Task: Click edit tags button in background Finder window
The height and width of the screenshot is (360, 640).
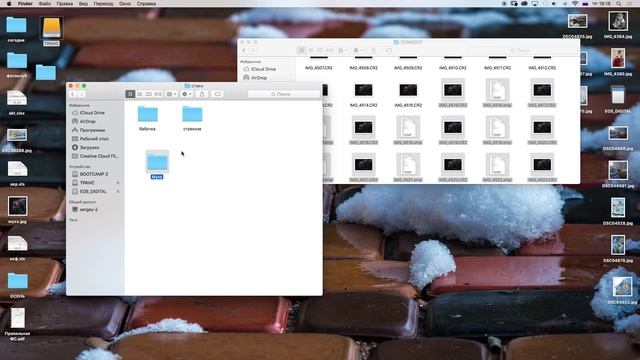Action: (x=389, y=51)
